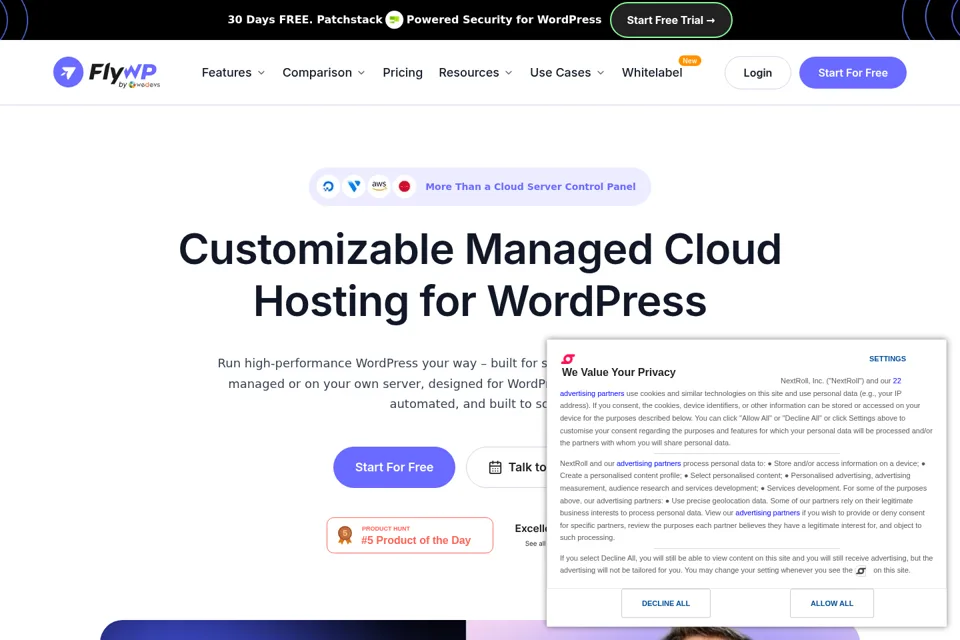
Task: Expand the Resources dropdown chevron
Action: [x=509, y=73]
